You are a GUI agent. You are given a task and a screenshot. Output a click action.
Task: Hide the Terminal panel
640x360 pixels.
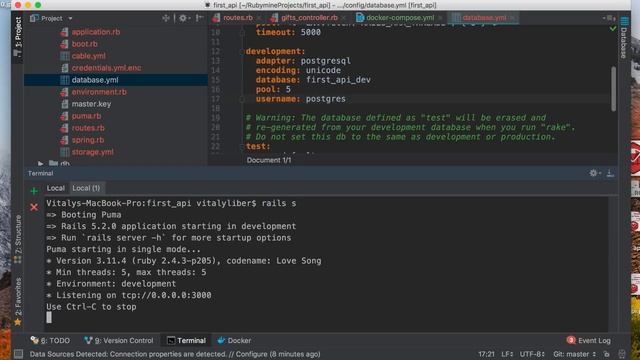pos(610,173)
